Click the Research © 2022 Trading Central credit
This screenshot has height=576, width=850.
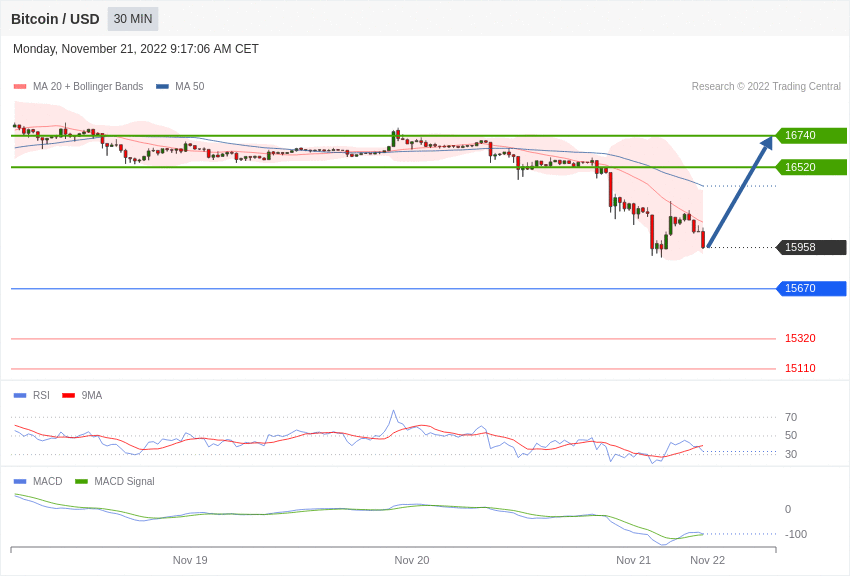click(766, 87)
